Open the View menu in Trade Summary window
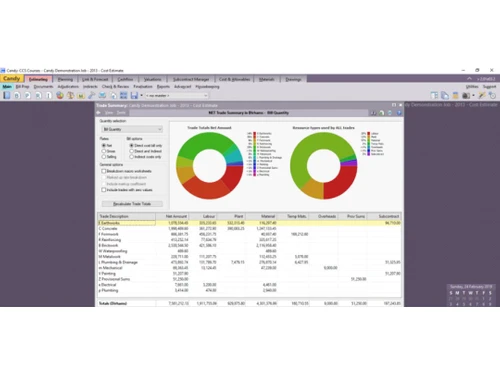 click(109, 113)
